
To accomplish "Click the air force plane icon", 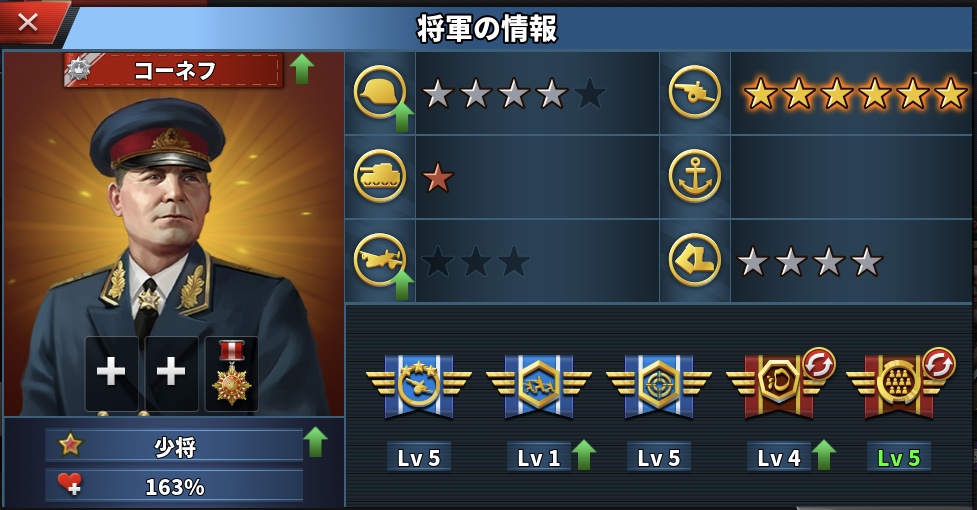I will click(379, 260).
